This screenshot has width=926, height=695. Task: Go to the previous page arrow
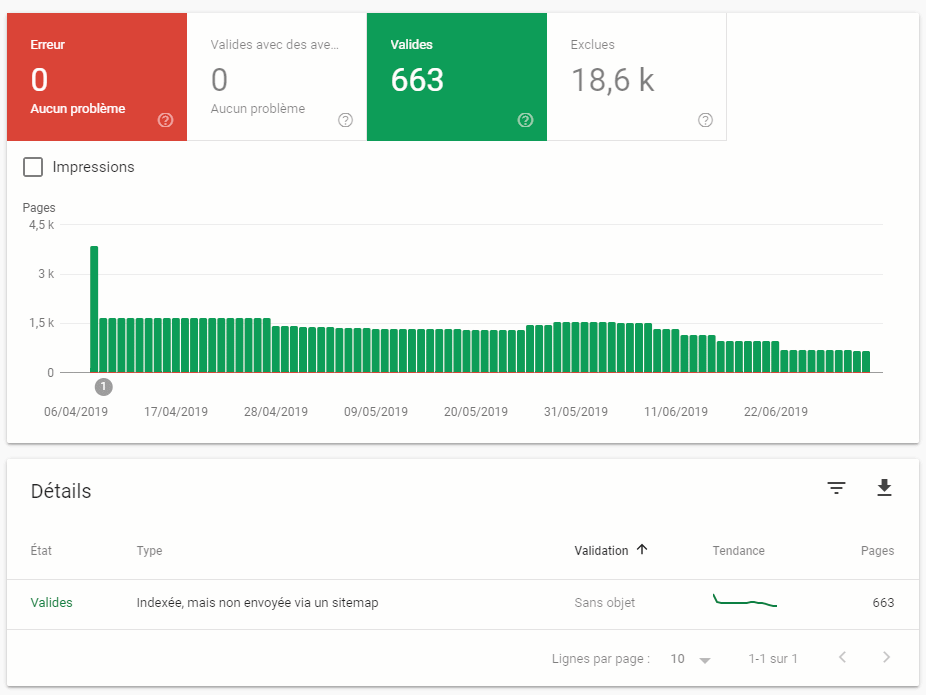(842, 658)
